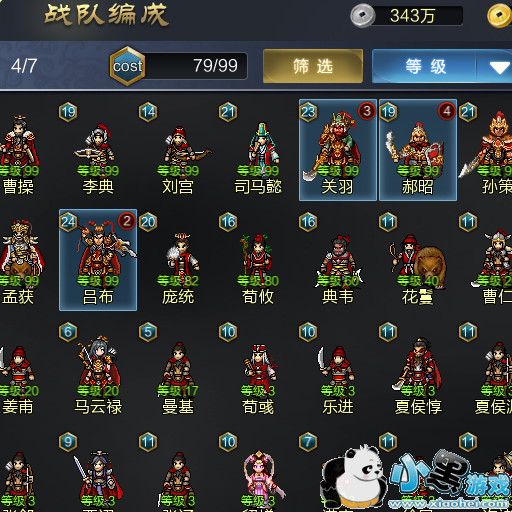Select the 典韦 hero portrait
The image size is (512, 512).
[x=338, y=260]
